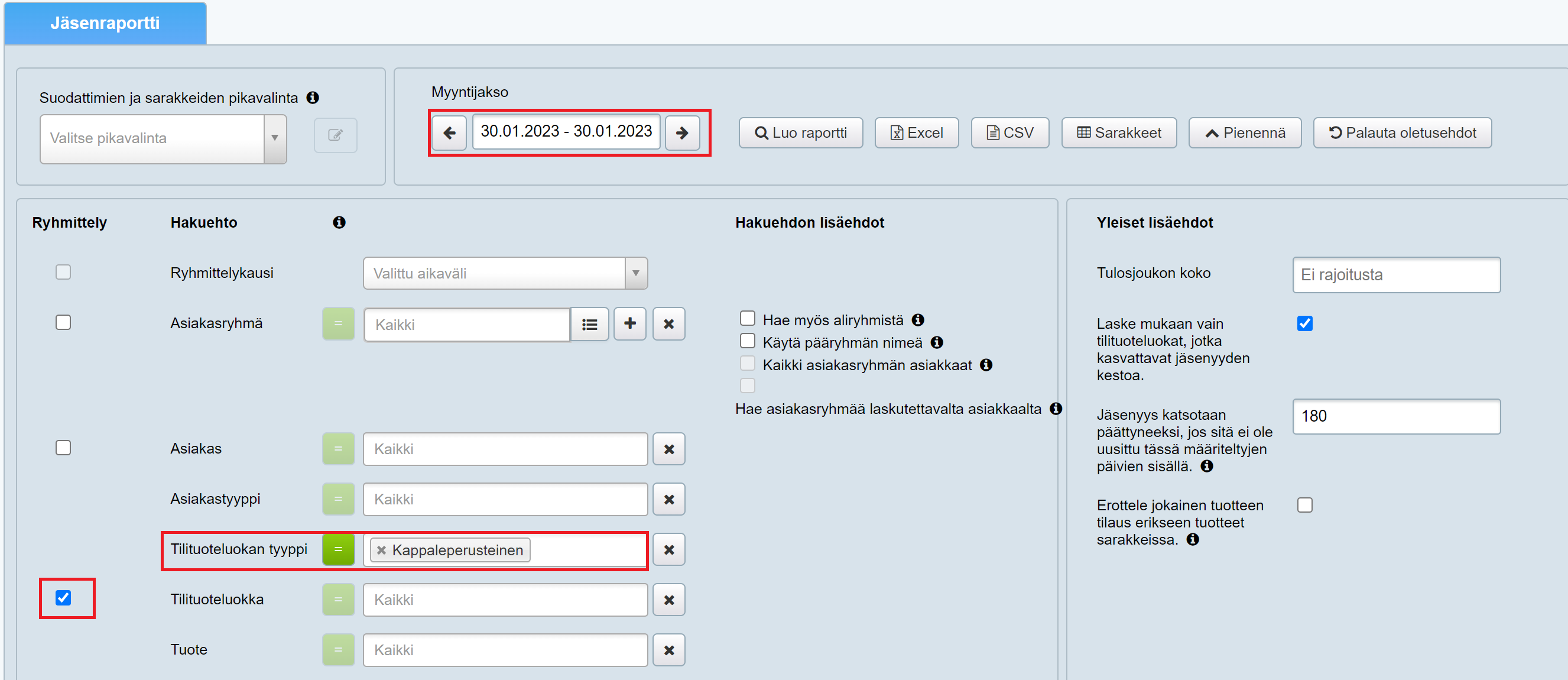Image resolution: width=1568 pixels, height=680 pixels.
Task: Clear the Asiakas filter with X
Action: 669,449
